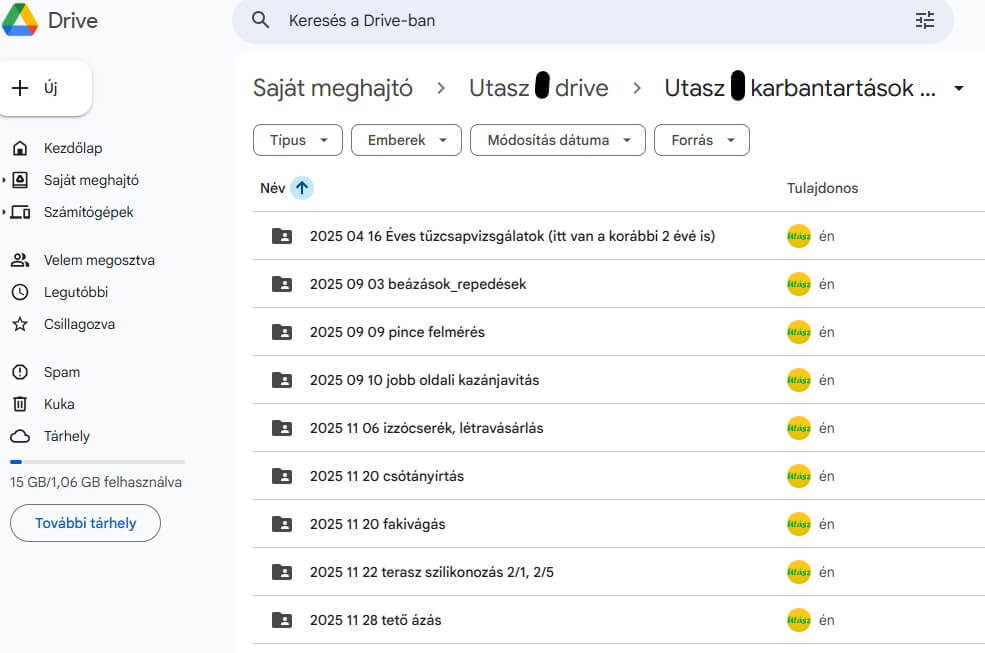Open the Módosítás dátuma filter dropdown
Screen dimensions: 985x653
pyautogui.click(x=557, y=140)
